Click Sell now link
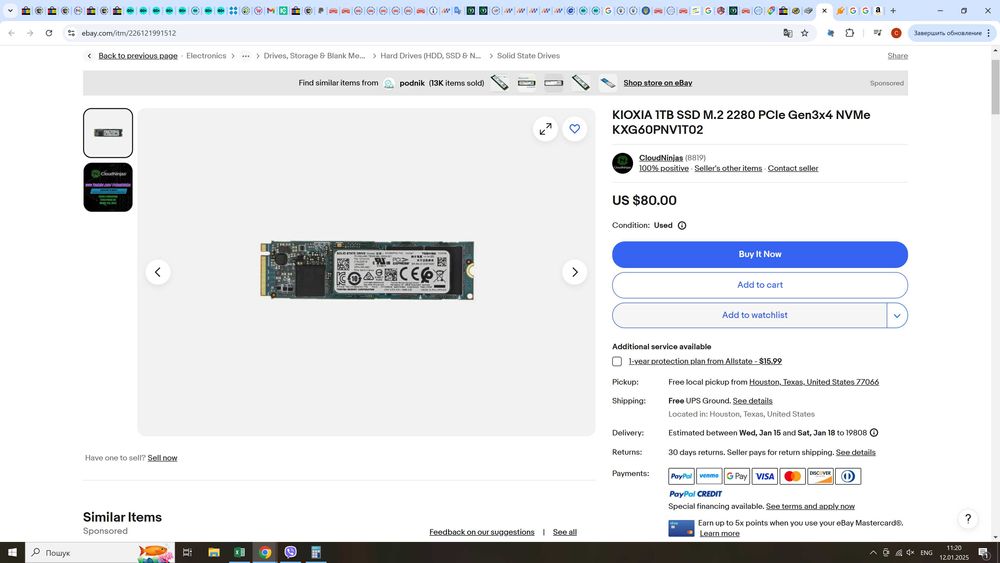The width and height of the screenshot is (1000, 563). tap(163, 458)
